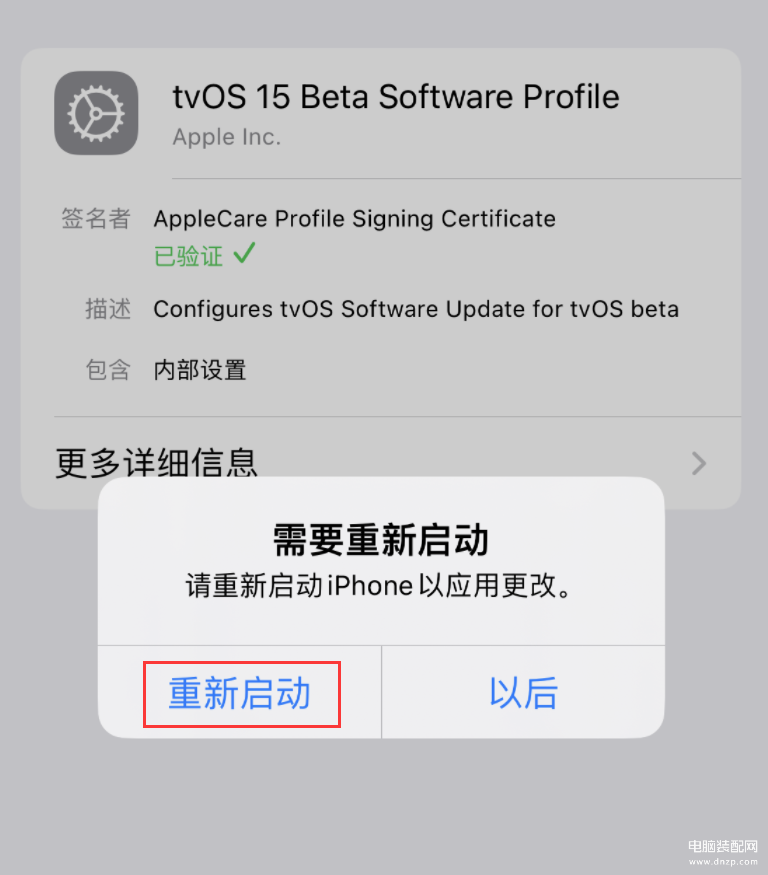768x875 pixels.
Task: Tap the green 已验证 status text
Action: coord(188,256)
